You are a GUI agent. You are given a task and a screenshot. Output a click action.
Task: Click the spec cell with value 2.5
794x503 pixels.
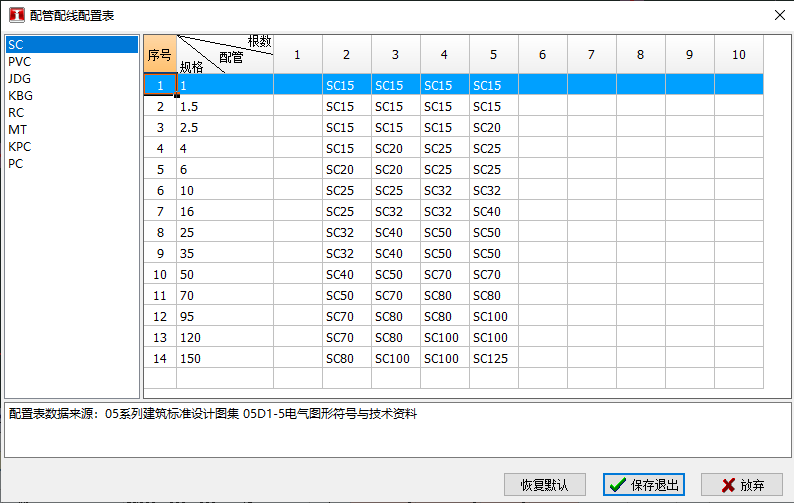coord(224,127)
